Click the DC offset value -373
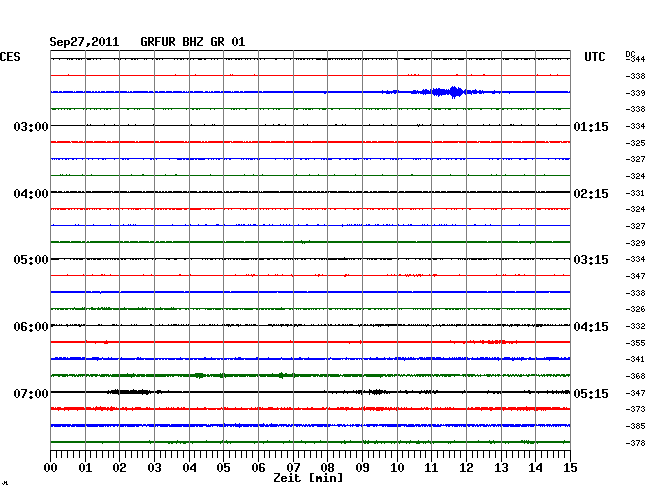 coord(635,409)
